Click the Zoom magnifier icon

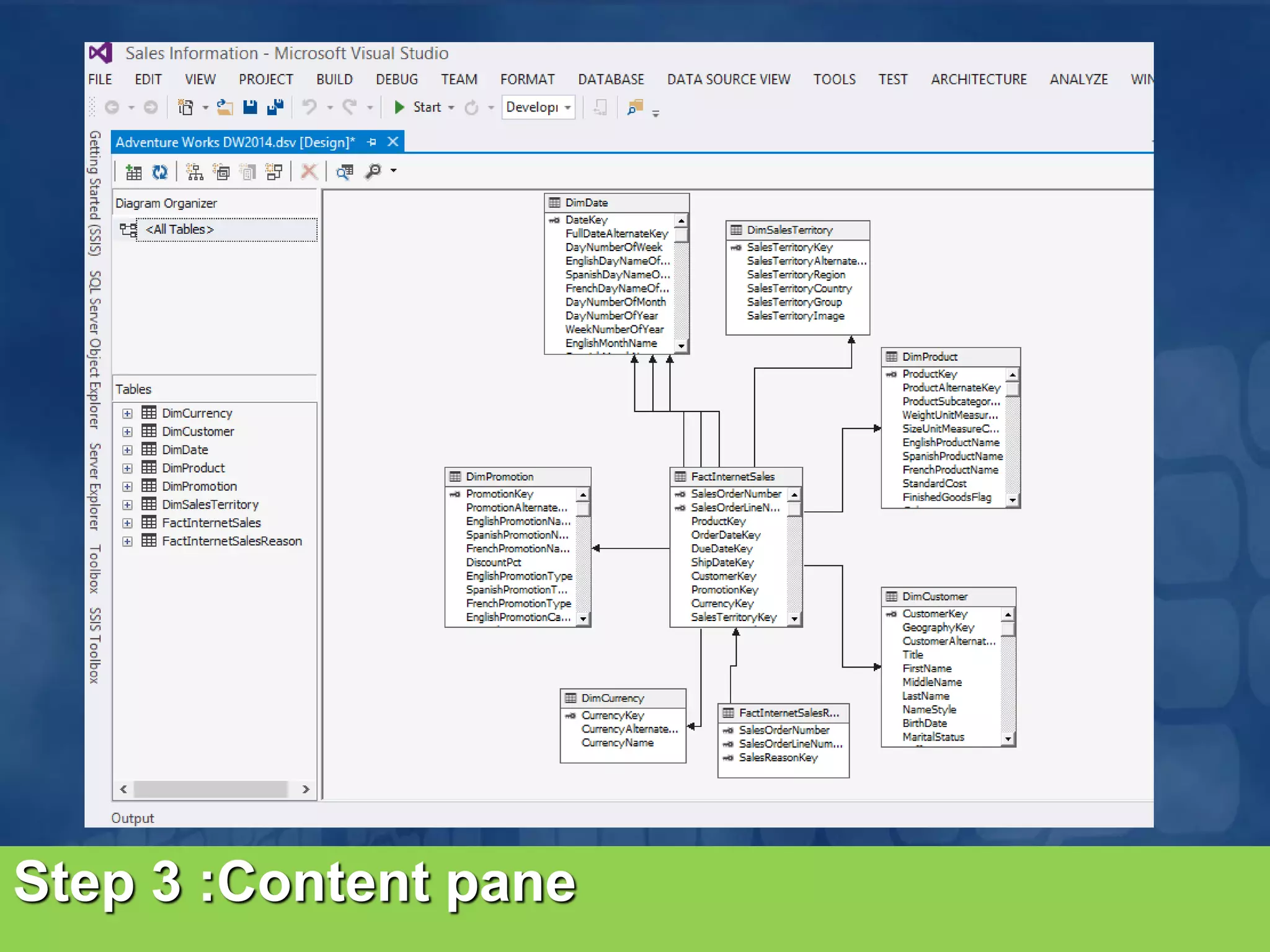(373, 170)
